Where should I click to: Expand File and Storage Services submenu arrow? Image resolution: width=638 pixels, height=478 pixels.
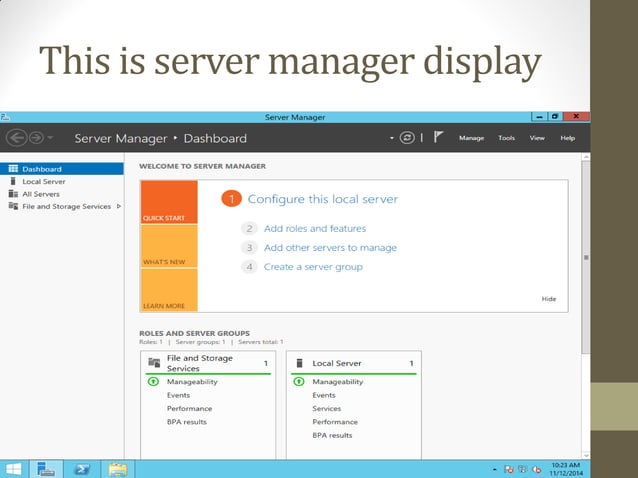click(119, 206)
